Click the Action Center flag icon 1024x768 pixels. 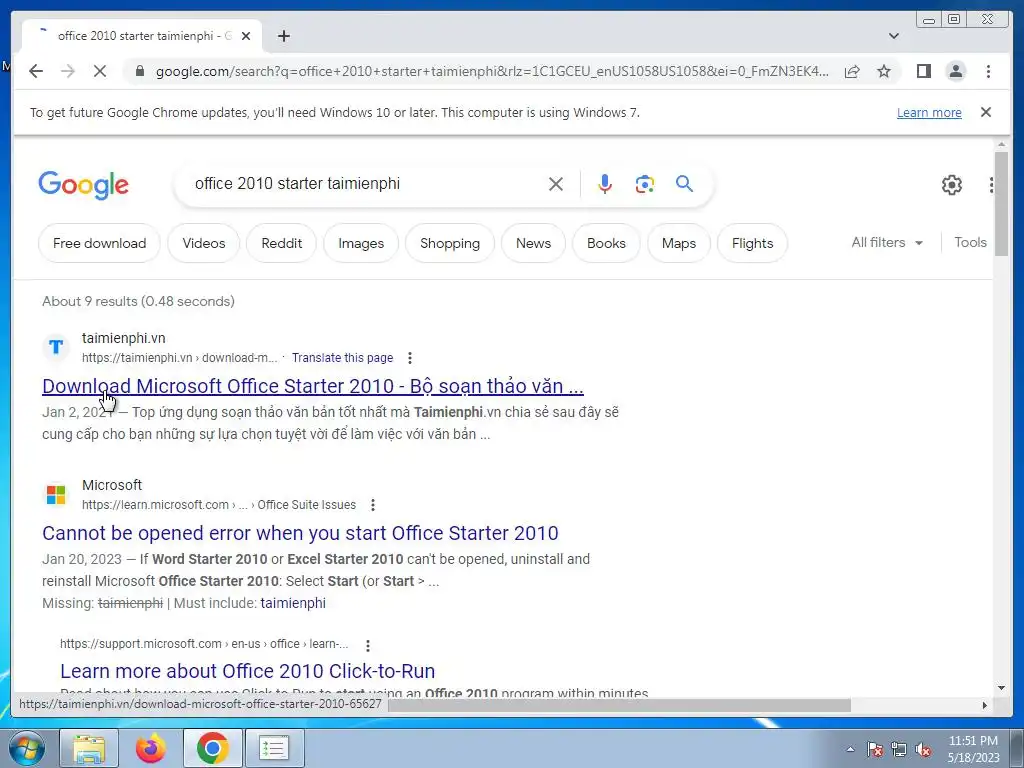pyautogui.click(x=875, y=749)
